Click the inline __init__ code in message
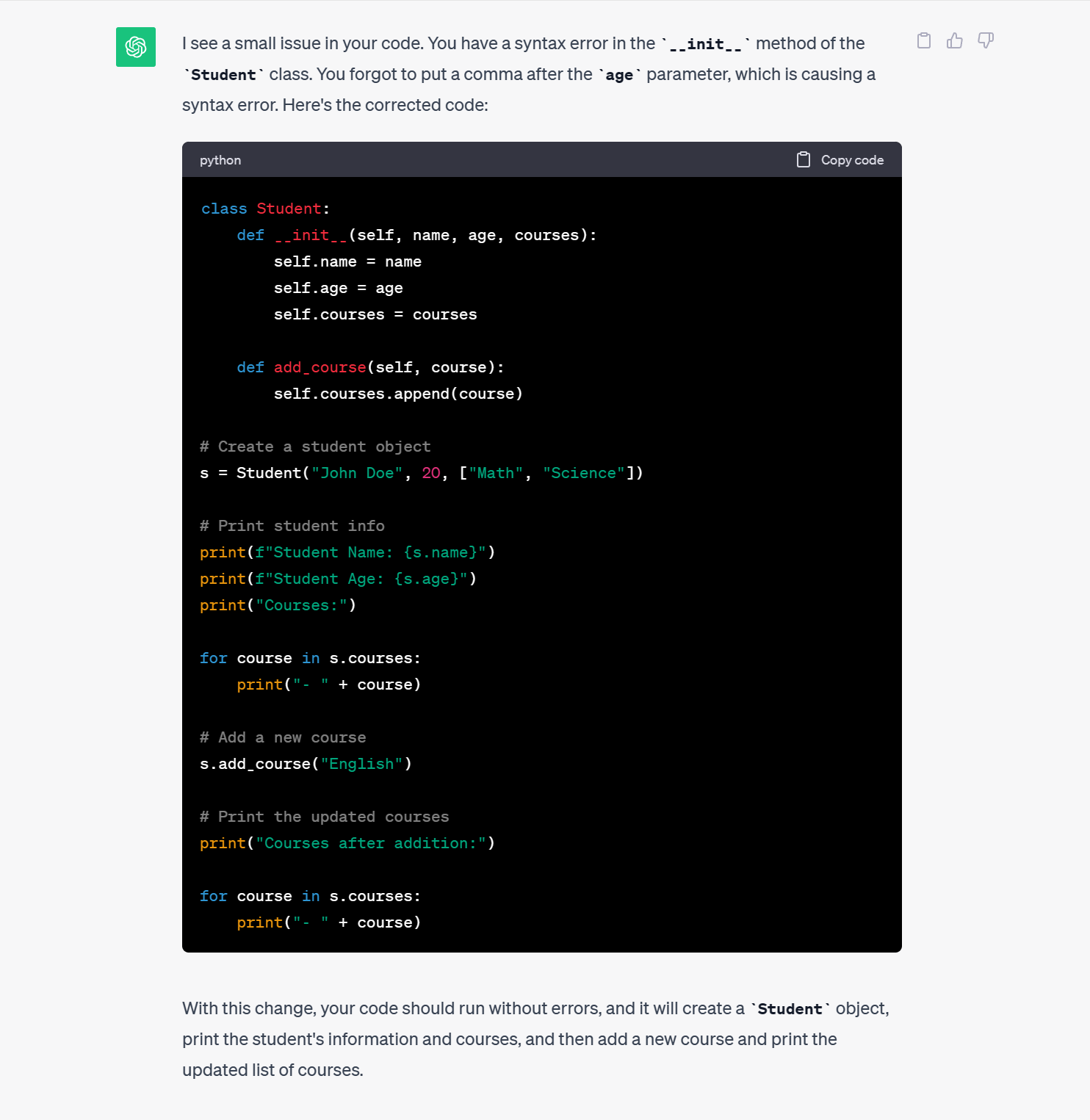The height and width of the screenshot is (1120, 1090). (x=705, y=45)
